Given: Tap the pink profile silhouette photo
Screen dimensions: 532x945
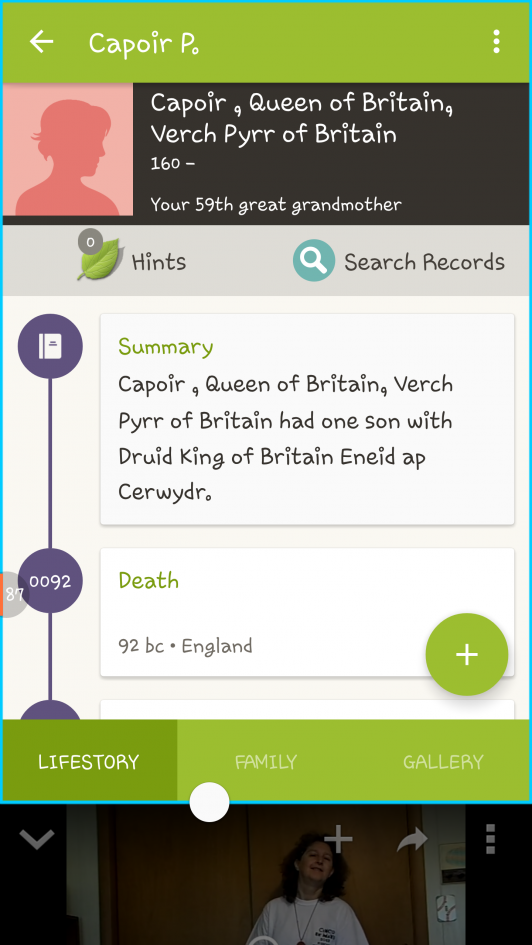Looking at the screenshot, I should pyautogui.click(x=68, y=149).
